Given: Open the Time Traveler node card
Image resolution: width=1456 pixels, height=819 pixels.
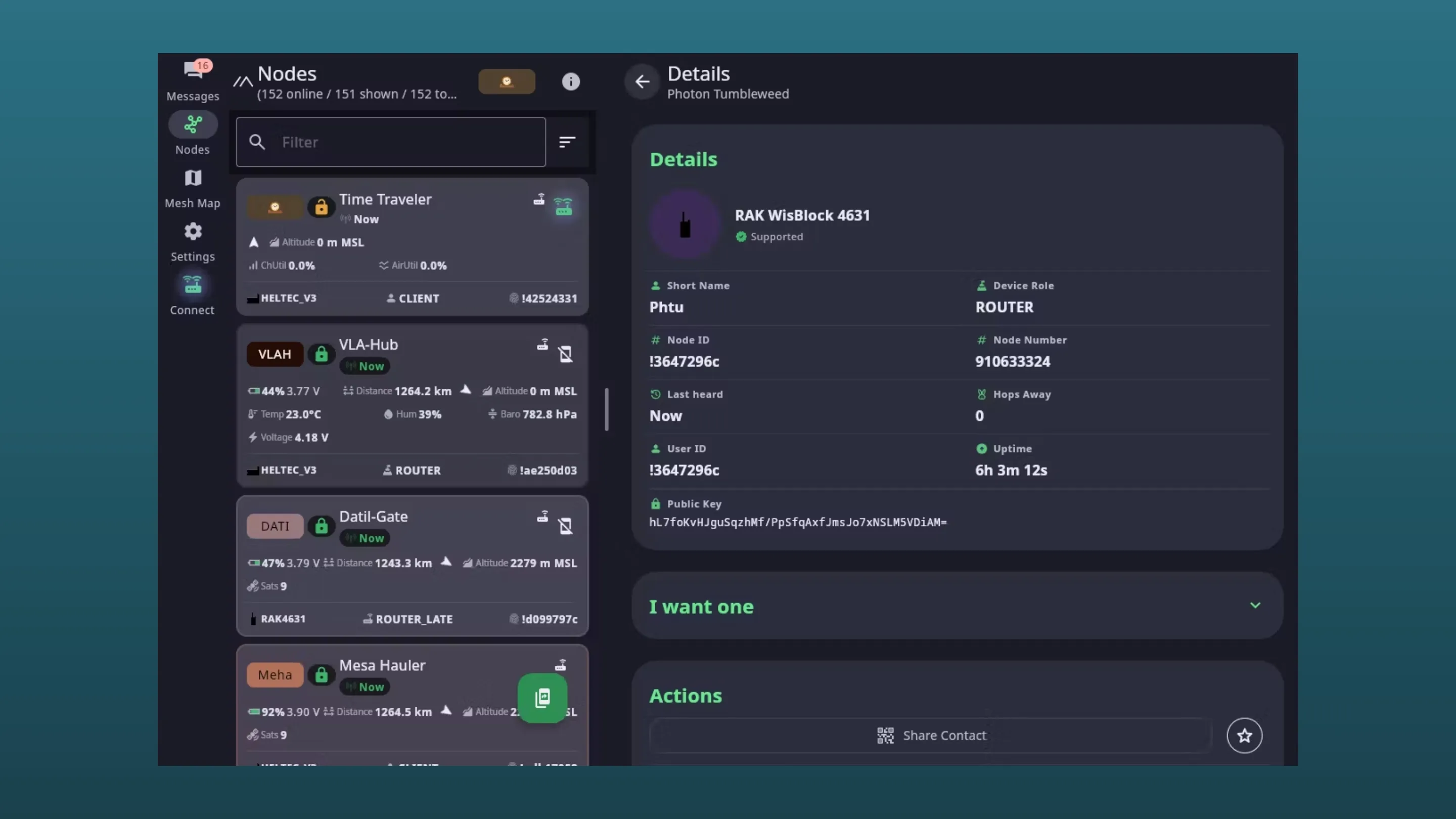Looking at the screenshot, I should point(412,247).
